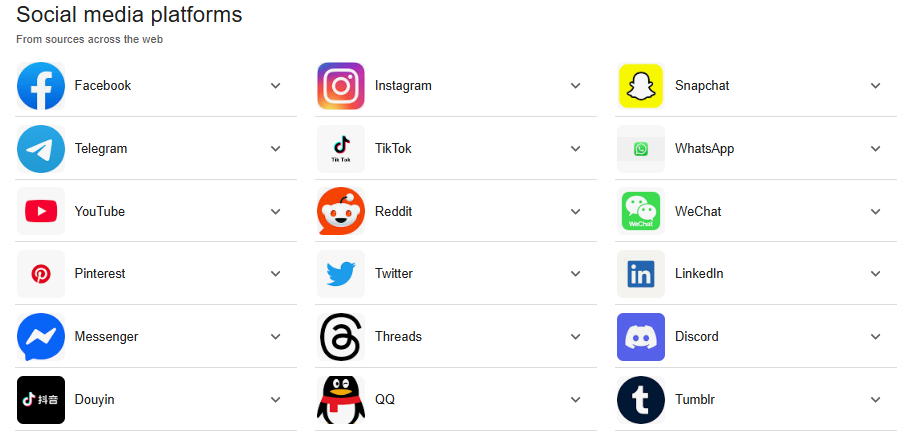Open the Snapchat ghost icon

(x=641, y=86)
